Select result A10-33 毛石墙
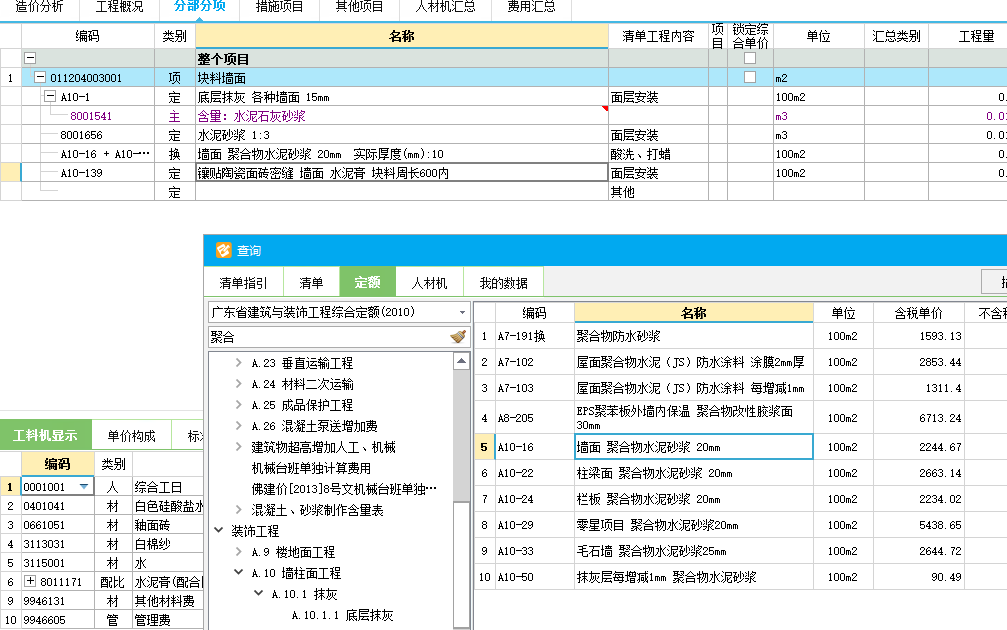 click(694, 551)
